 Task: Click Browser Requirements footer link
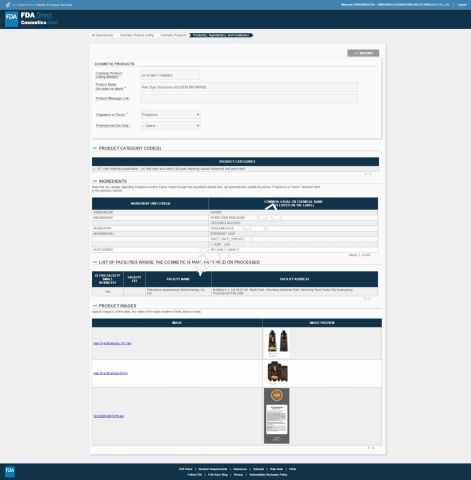pos(213,469)
